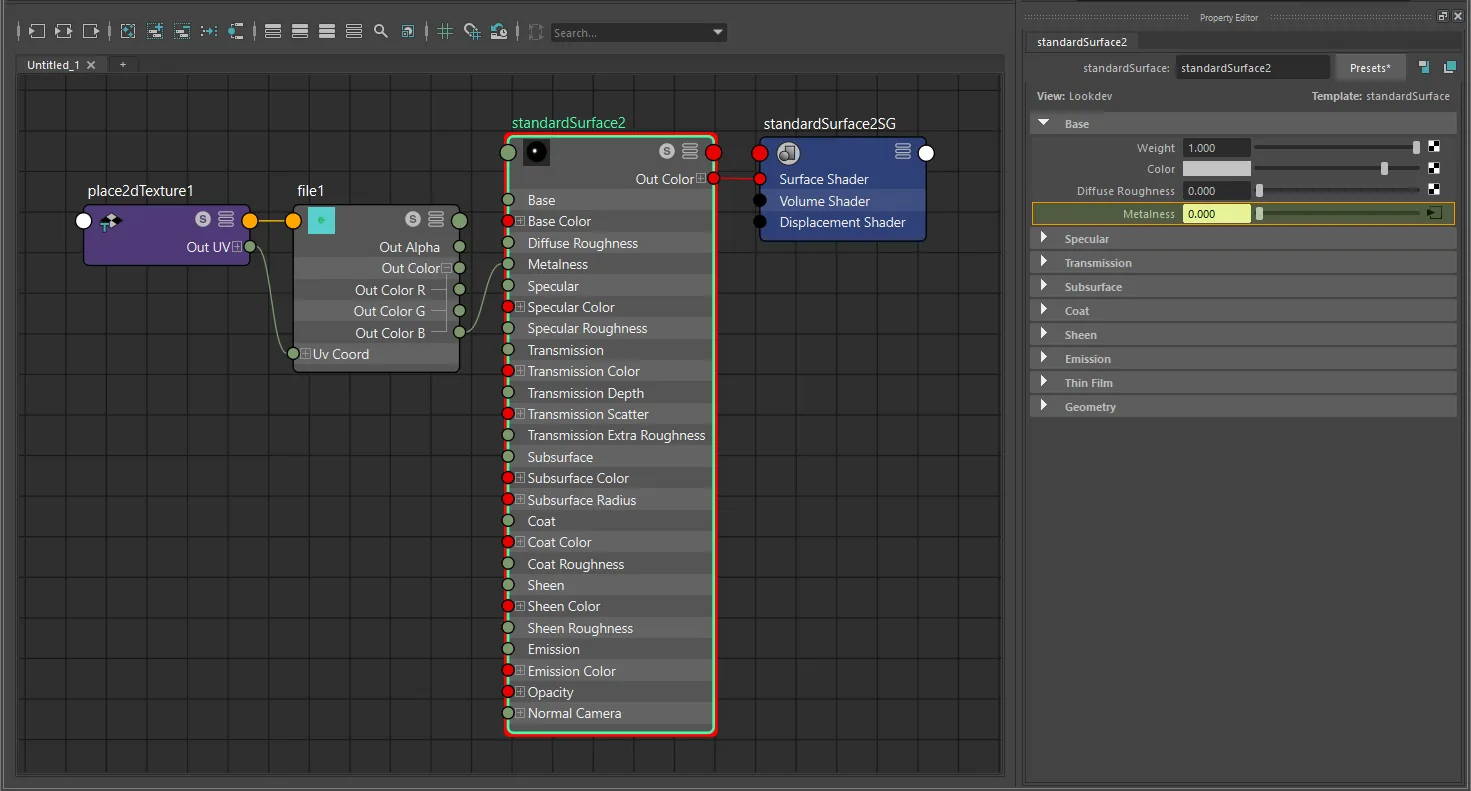Add a new Node Editor tab
The height and width of the screenshot is (791, 1471).
click(123, 64)
